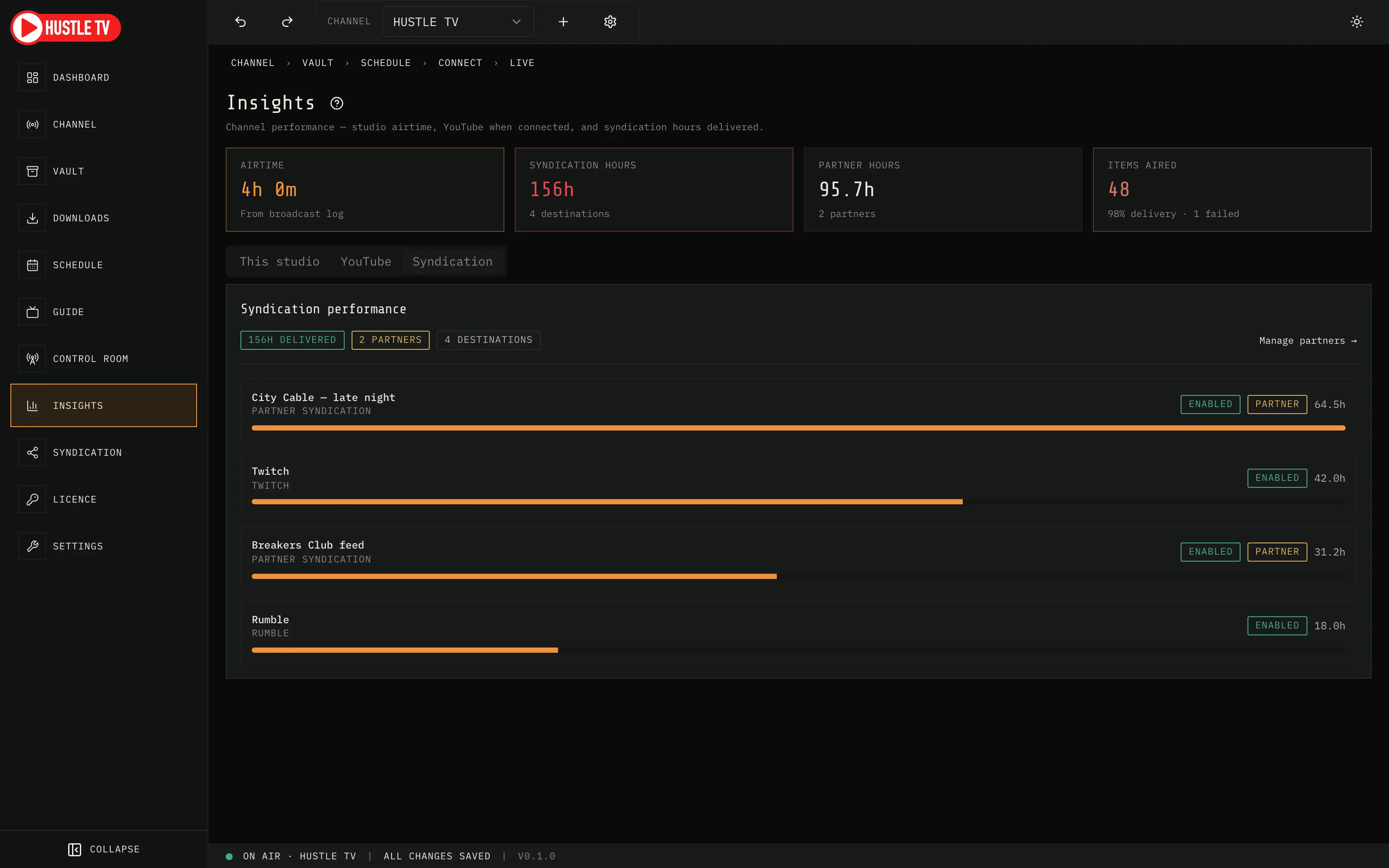Click the COLLAPSE sidebar label
The image size is (1389, 868).
click(x=115, y=849)
